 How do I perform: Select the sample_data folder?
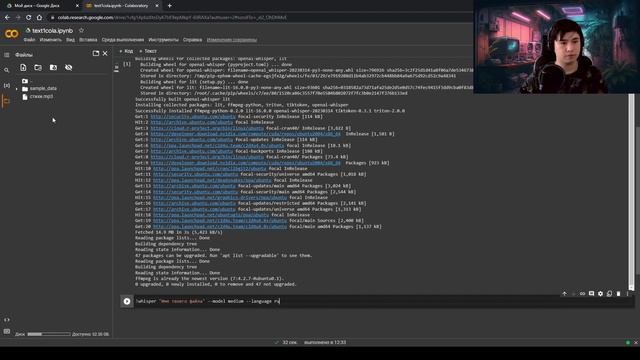coord(43,89)
